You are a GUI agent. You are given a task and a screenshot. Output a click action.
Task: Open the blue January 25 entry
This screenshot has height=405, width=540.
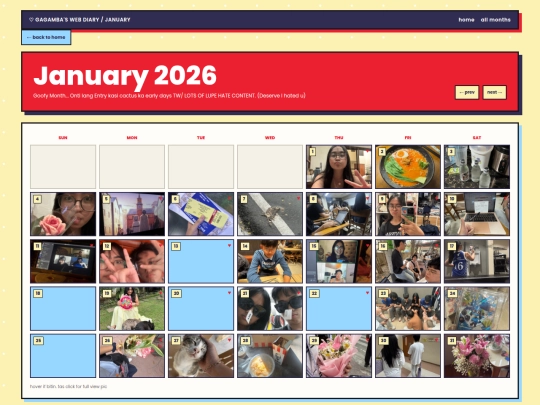pos(63,356)
